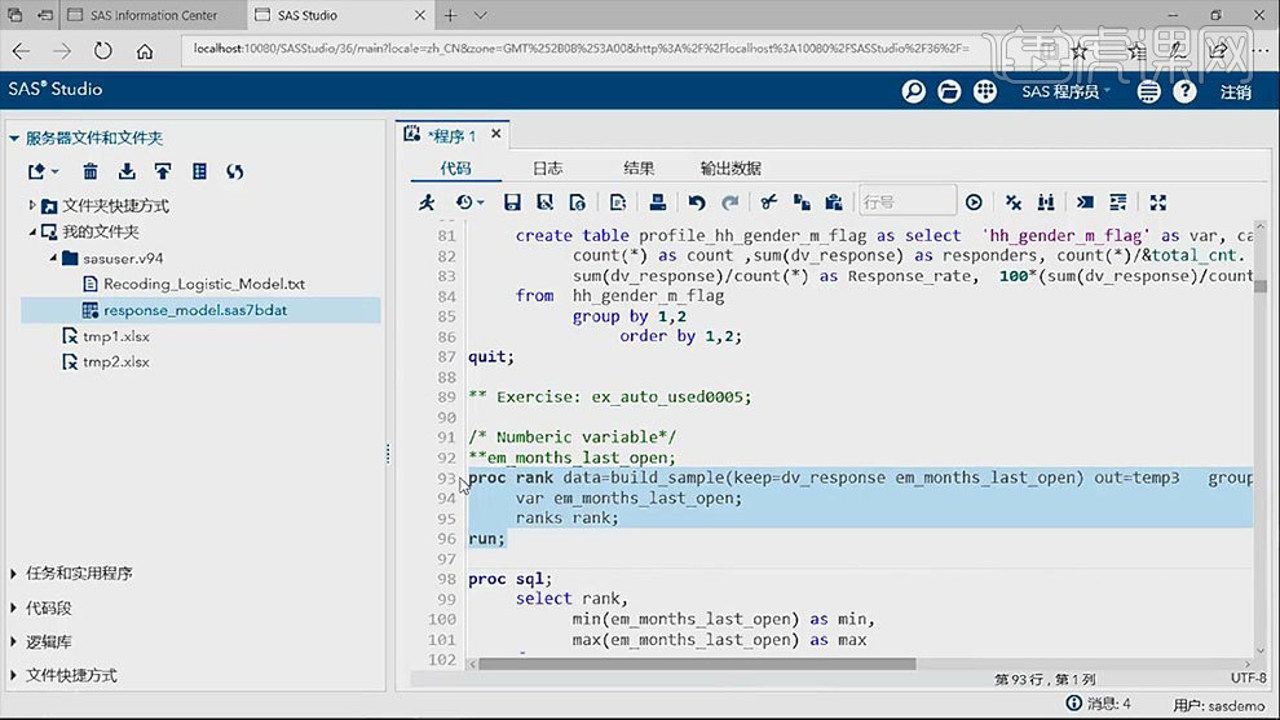
Task: Redo the edit in code editor
Action: click(x=730, y=202)
